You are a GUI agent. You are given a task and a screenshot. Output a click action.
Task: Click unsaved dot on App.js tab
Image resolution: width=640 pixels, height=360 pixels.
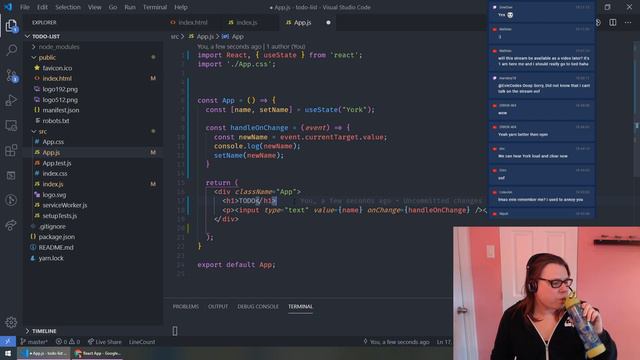coord(328,22)
